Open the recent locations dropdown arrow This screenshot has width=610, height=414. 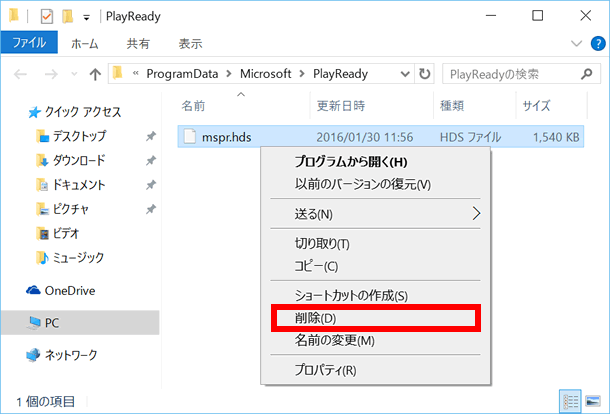point(74,74)
